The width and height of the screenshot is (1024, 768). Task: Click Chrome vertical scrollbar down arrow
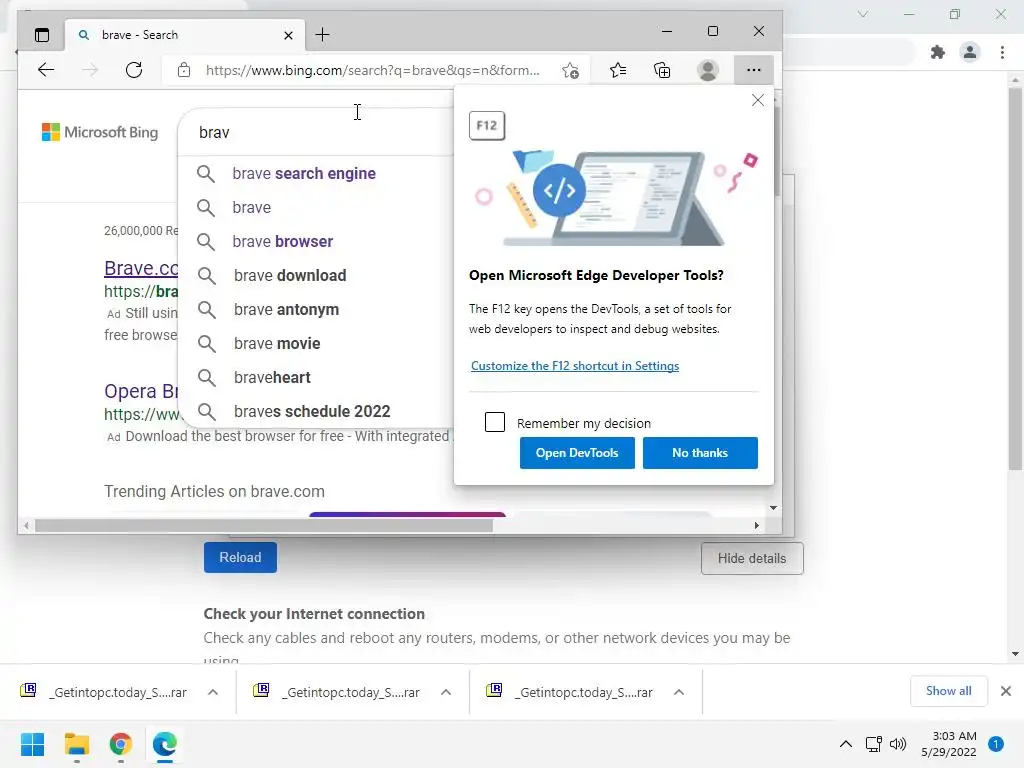(1015, 654)
